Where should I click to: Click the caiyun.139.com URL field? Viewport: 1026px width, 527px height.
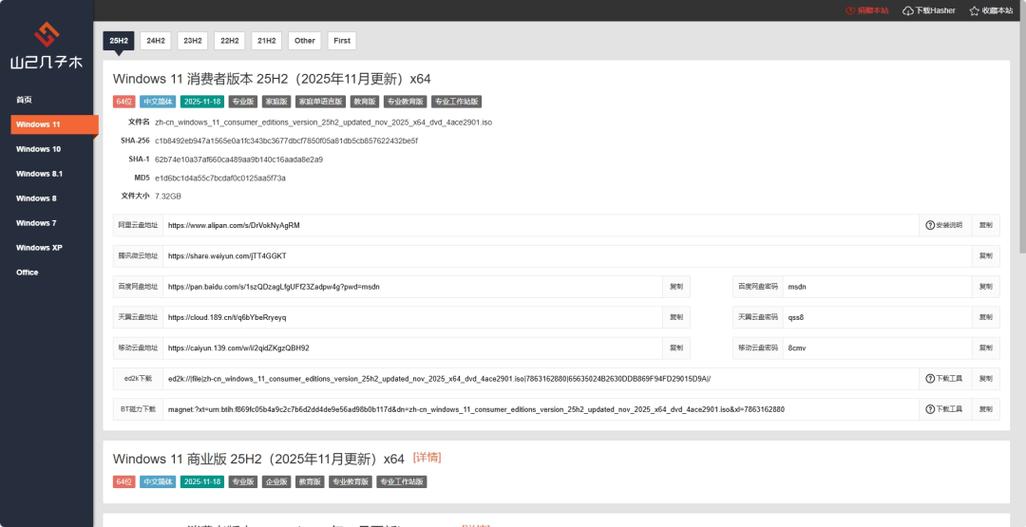point(413,348)
